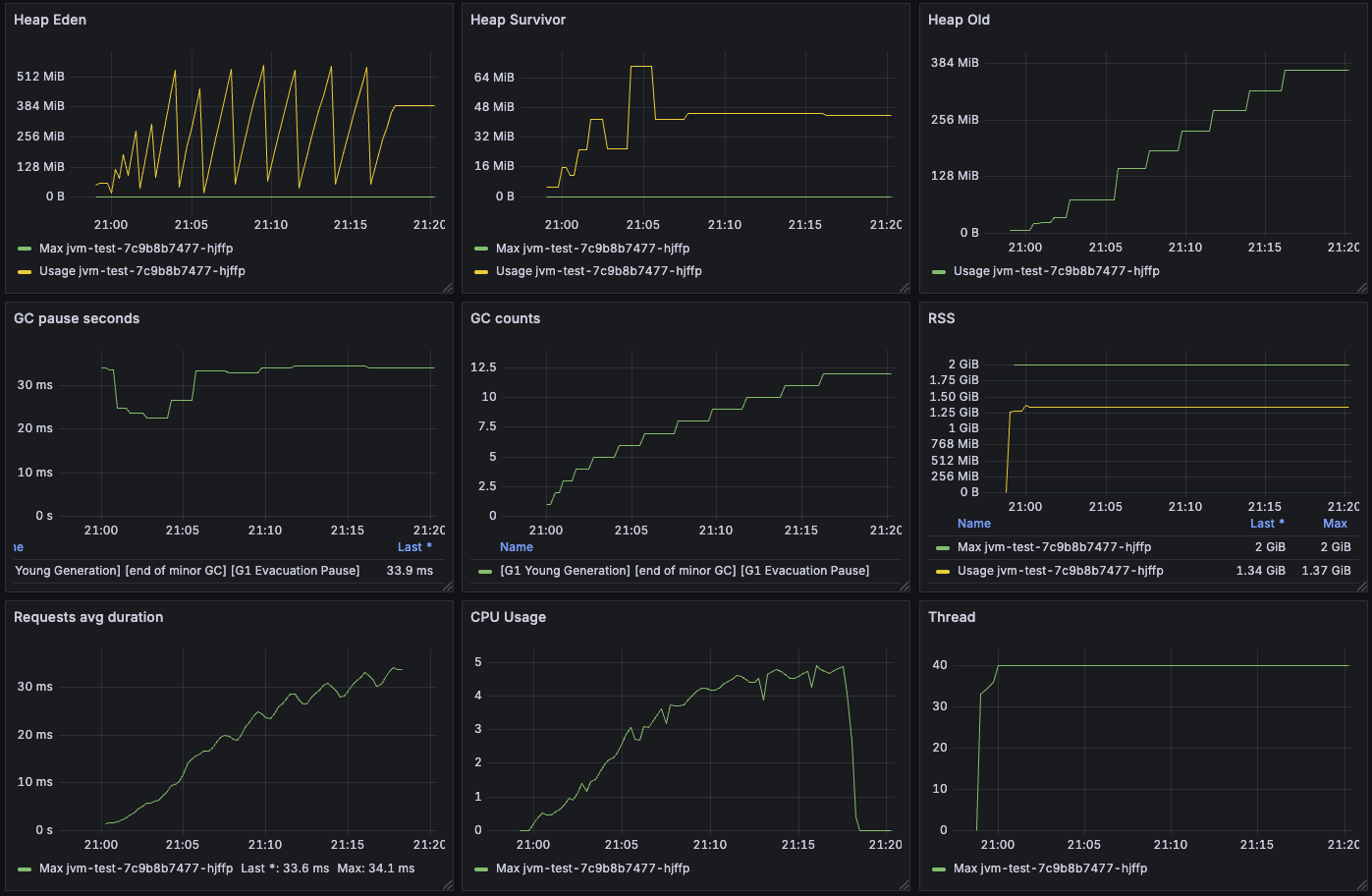Click the GC counts panel corner resize handle
Viewport: 1372px width, 896px height.
[905, 587]
